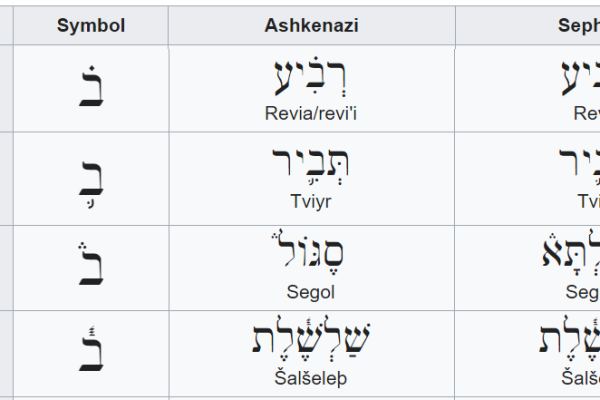Click the Šalšeleþ label in Ashkenazi column
Viewport: 600px width, 400px height.
tap(311, 378)
